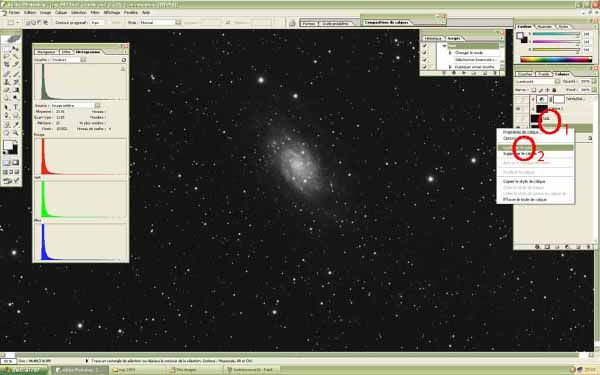Open the Source dropdown in Histogramme panel
This screenshot has height=375, width=600.
[x=75, y=105]
